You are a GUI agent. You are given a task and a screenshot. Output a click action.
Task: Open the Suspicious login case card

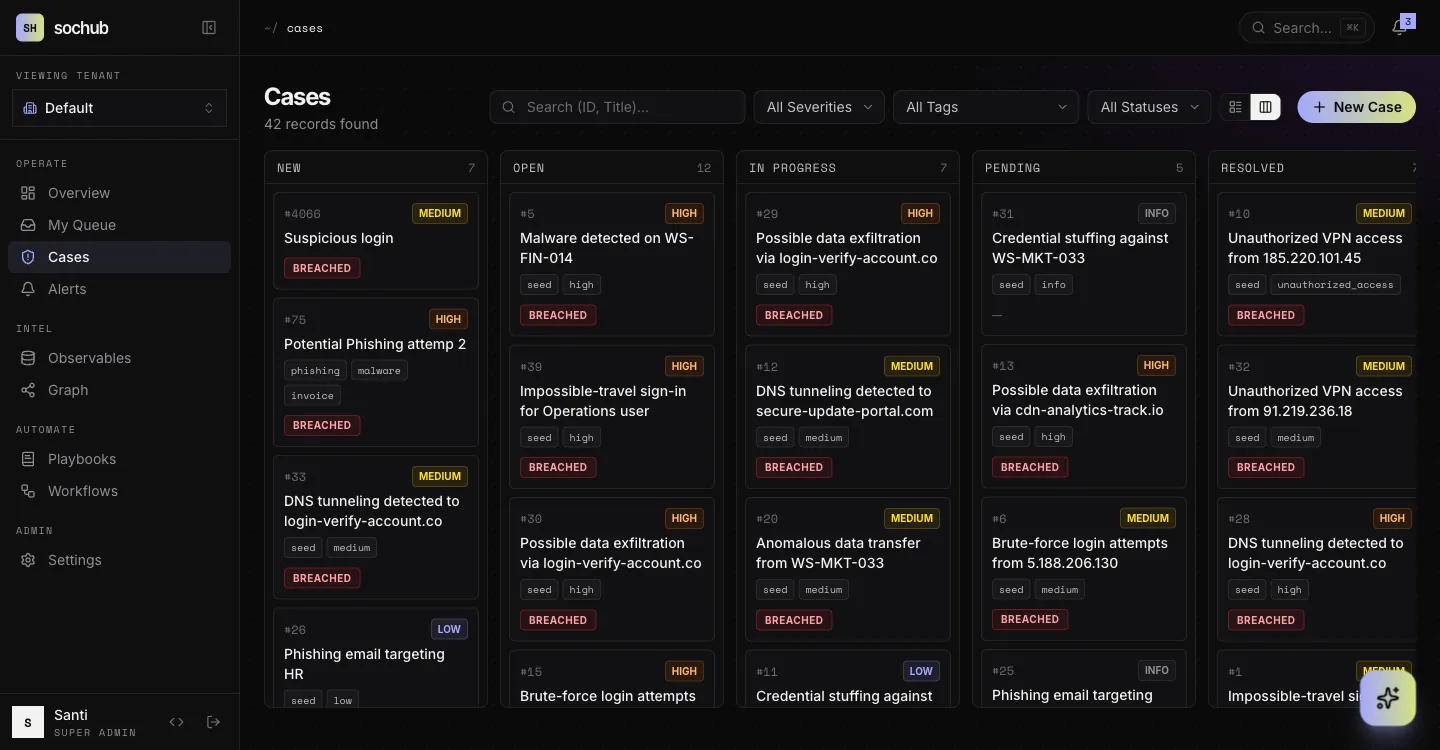(376, 241)
